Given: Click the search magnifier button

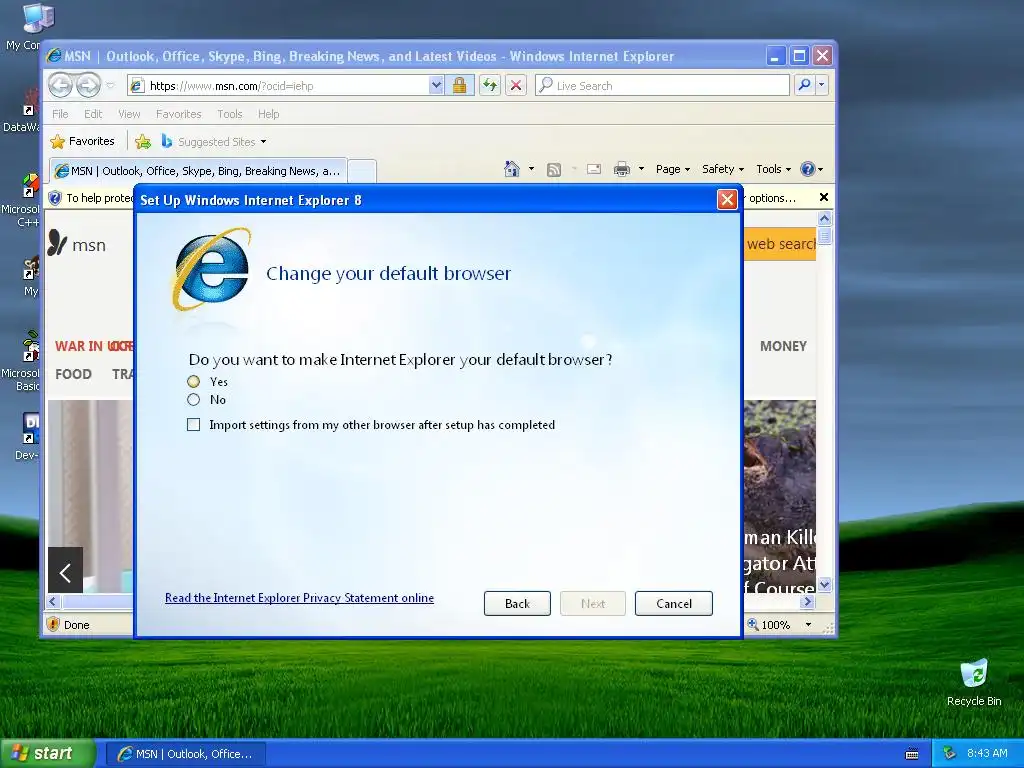Looking at the screenshot, I should click(x=805, y=86).
